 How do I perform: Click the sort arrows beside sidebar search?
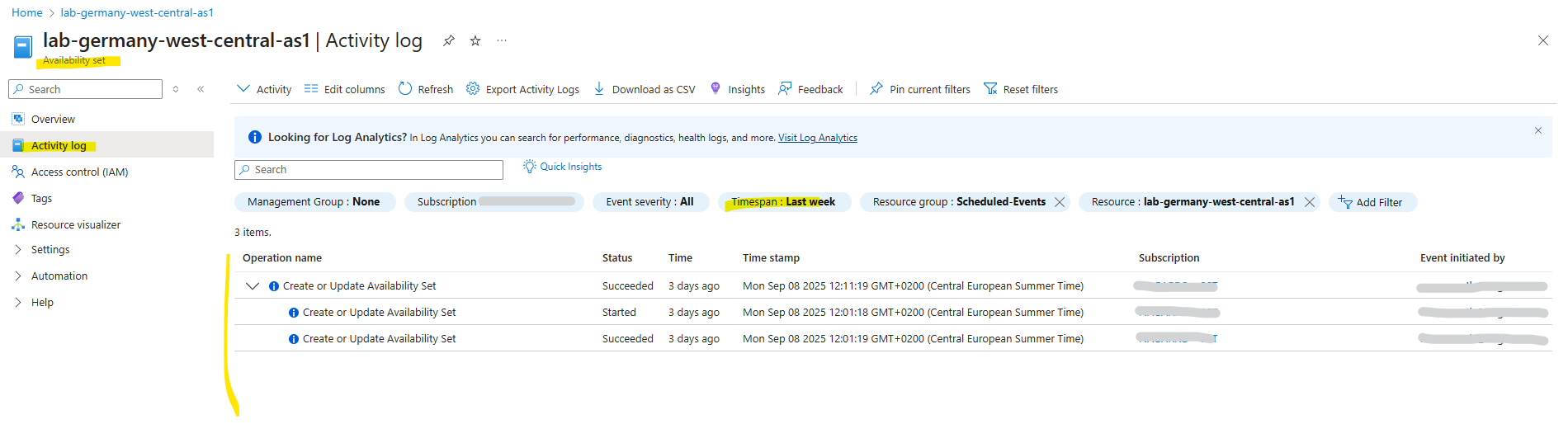[x=176, y=89]
